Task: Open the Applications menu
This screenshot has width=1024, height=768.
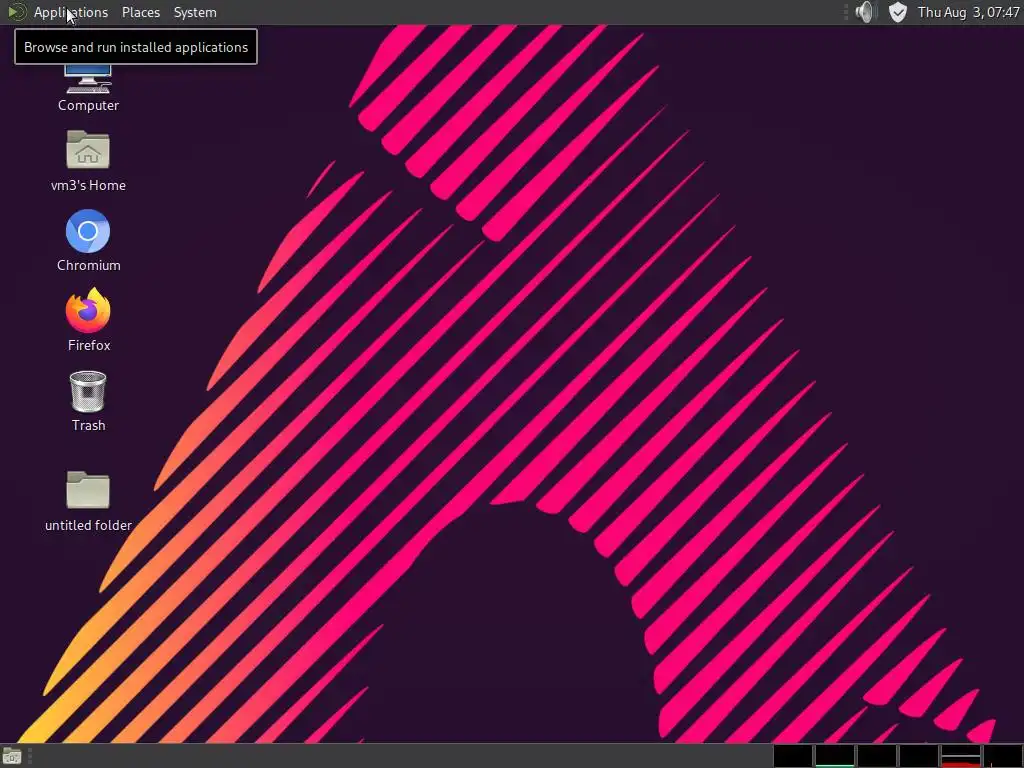Action: pyautogui.click(x=71, y=12)
